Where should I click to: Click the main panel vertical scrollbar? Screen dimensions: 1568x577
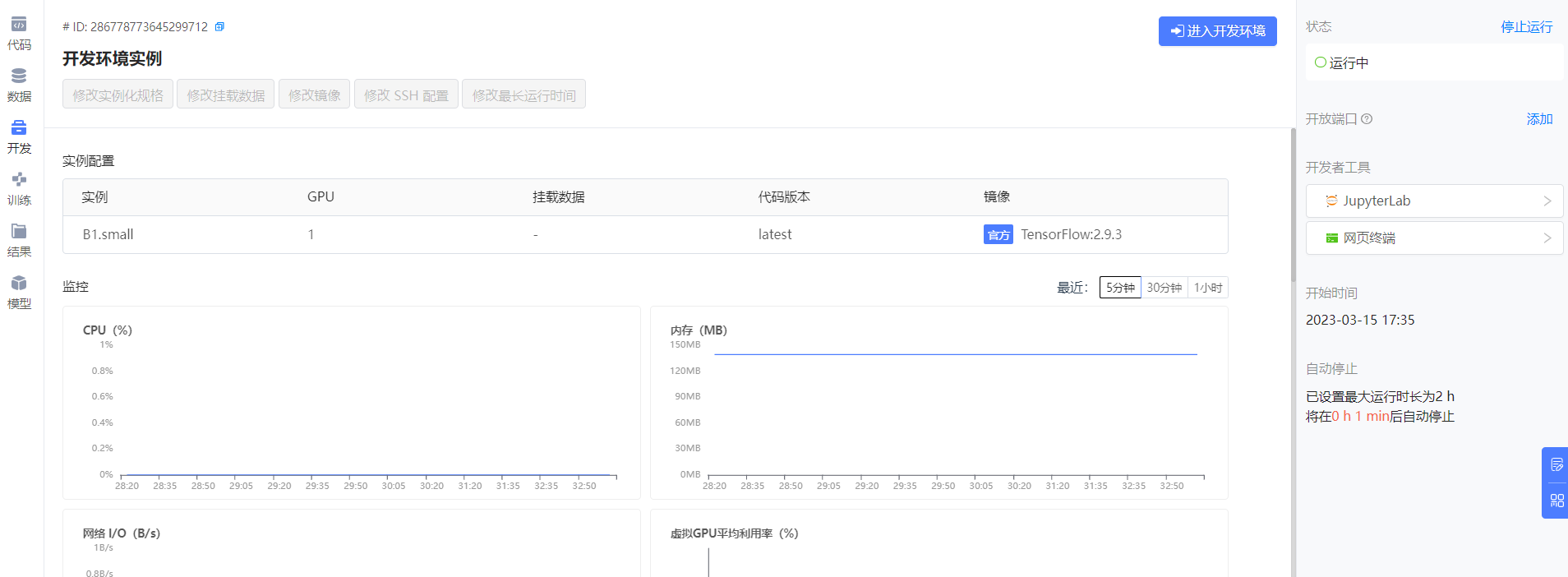1293,205
